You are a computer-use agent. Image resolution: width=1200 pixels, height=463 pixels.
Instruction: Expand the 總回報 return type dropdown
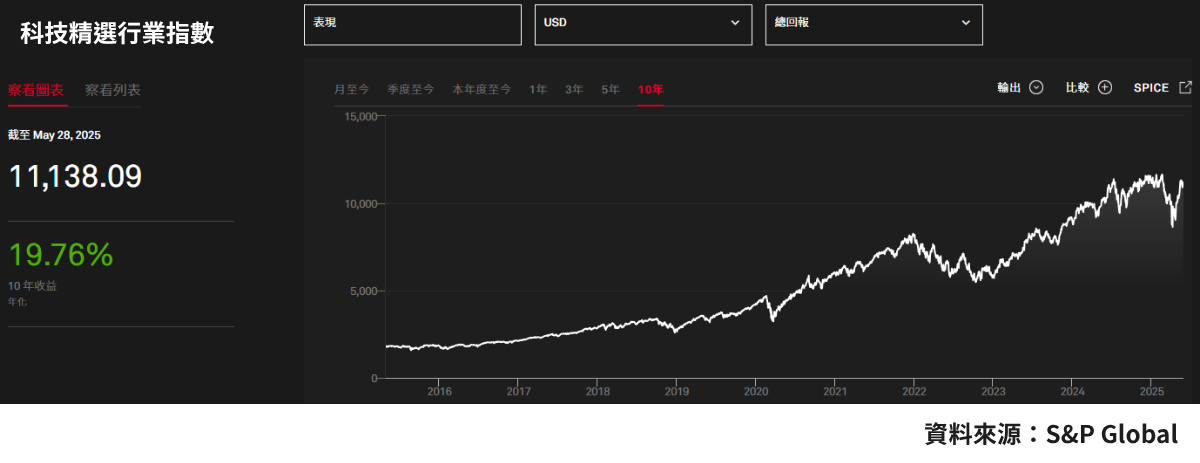click(874, 24)
